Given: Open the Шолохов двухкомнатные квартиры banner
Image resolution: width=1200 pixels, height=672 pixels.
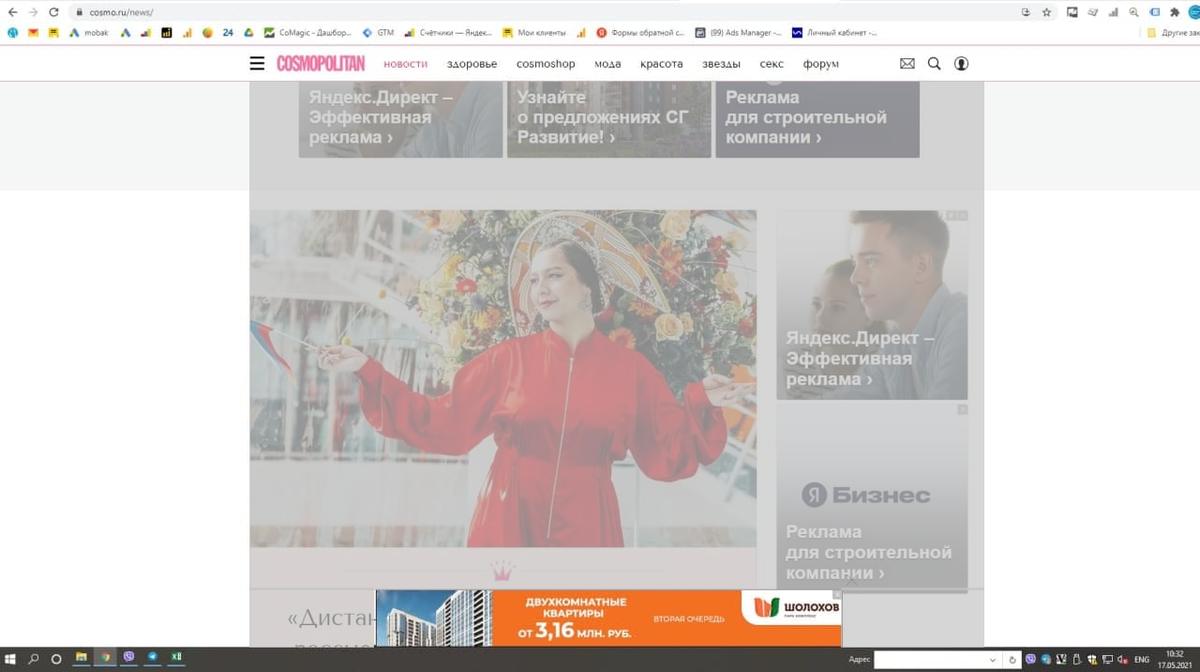Looking at the screenshot, I should (x=609, y=618).
